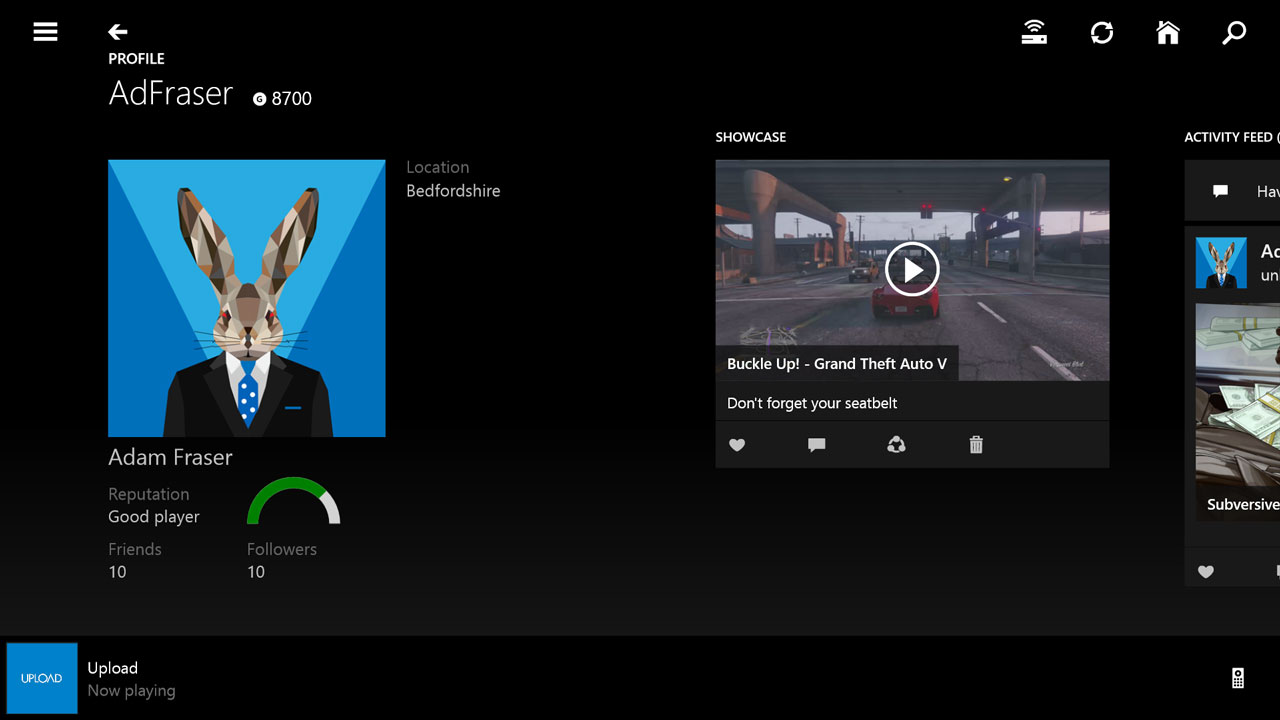Screen dimensions: 1280x720
Task: Like the Buckle Up! showcase clip
Action: 737,445
